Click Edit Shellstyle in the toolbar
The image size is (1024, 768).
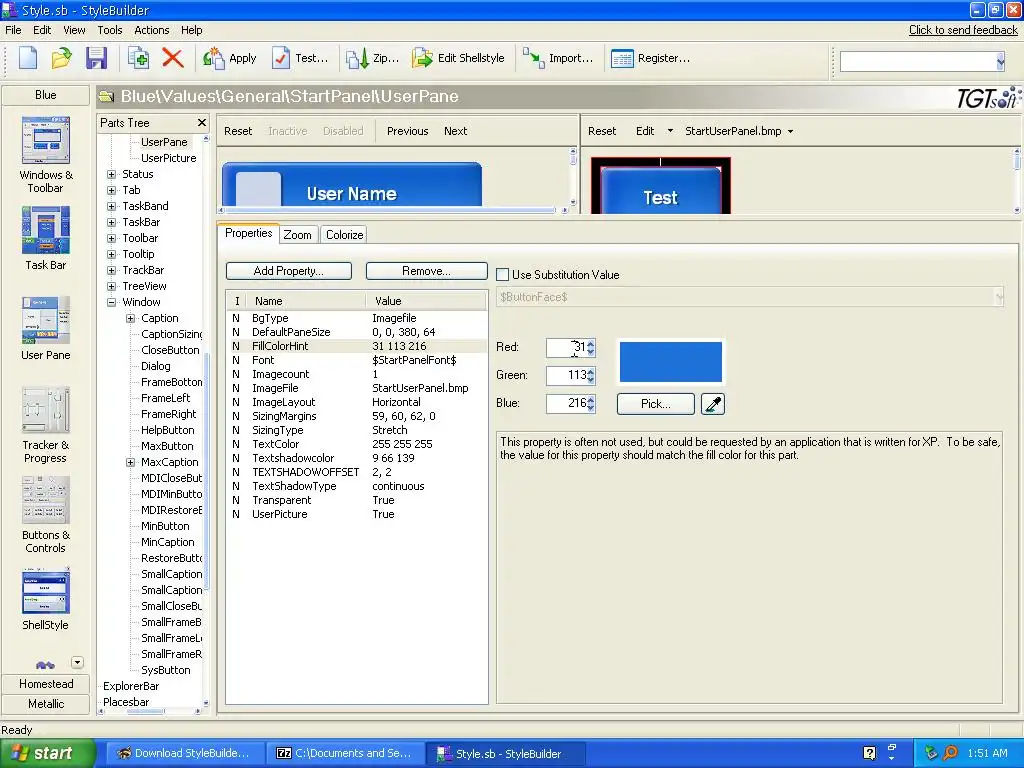[x=458, y=58]
